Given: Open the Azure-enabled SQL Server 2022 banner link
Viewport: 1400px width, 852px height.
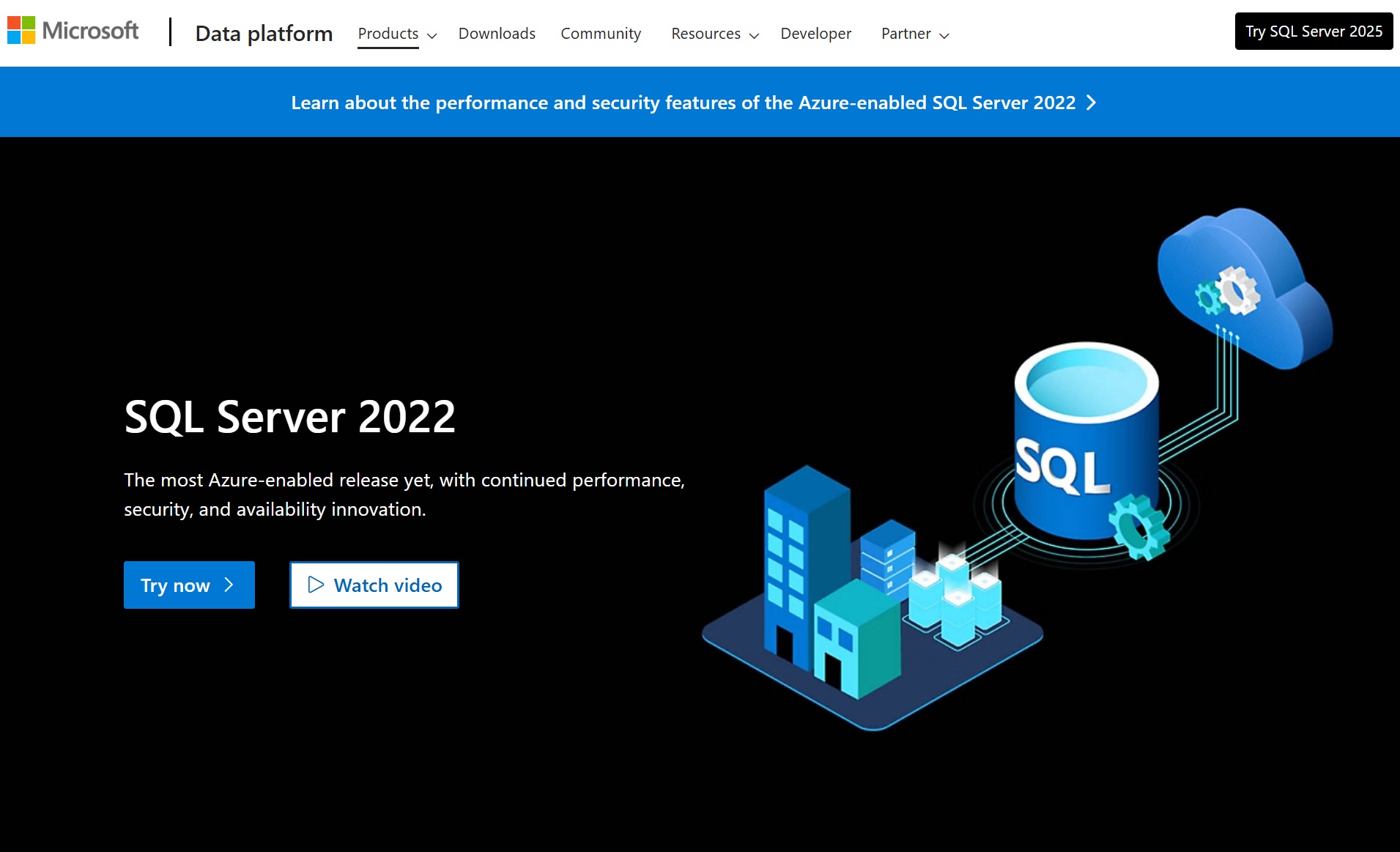Looking at the screenshot, I should click(x=692, y=103).
